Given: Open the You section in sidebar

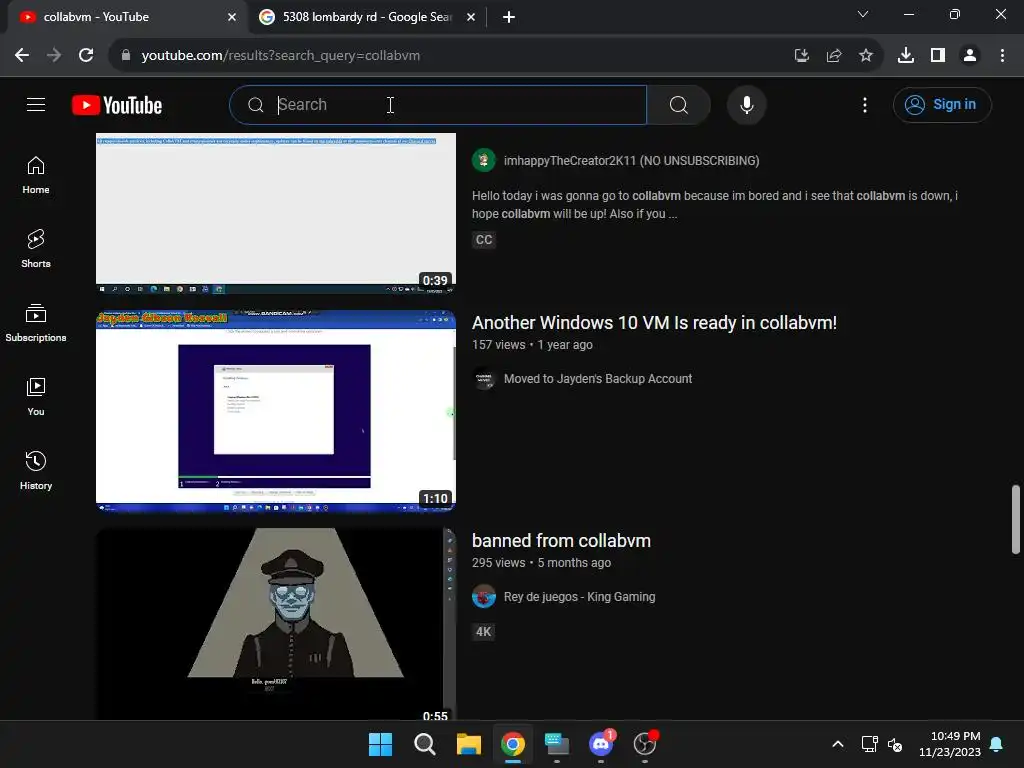Looking at the screenshot, I should [x=36, y=396].
